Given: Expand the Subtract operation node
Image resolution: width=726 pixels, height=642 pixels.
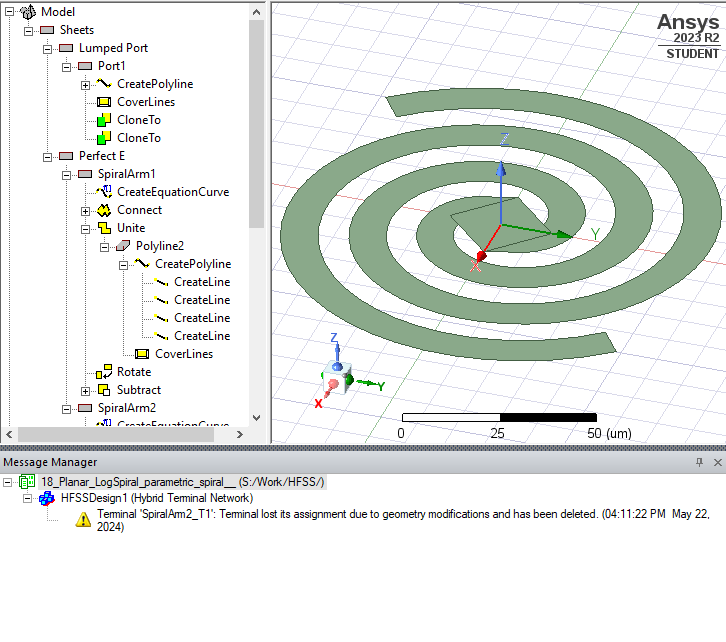Looking at the screenshot, I should click(x=85, y=390).
